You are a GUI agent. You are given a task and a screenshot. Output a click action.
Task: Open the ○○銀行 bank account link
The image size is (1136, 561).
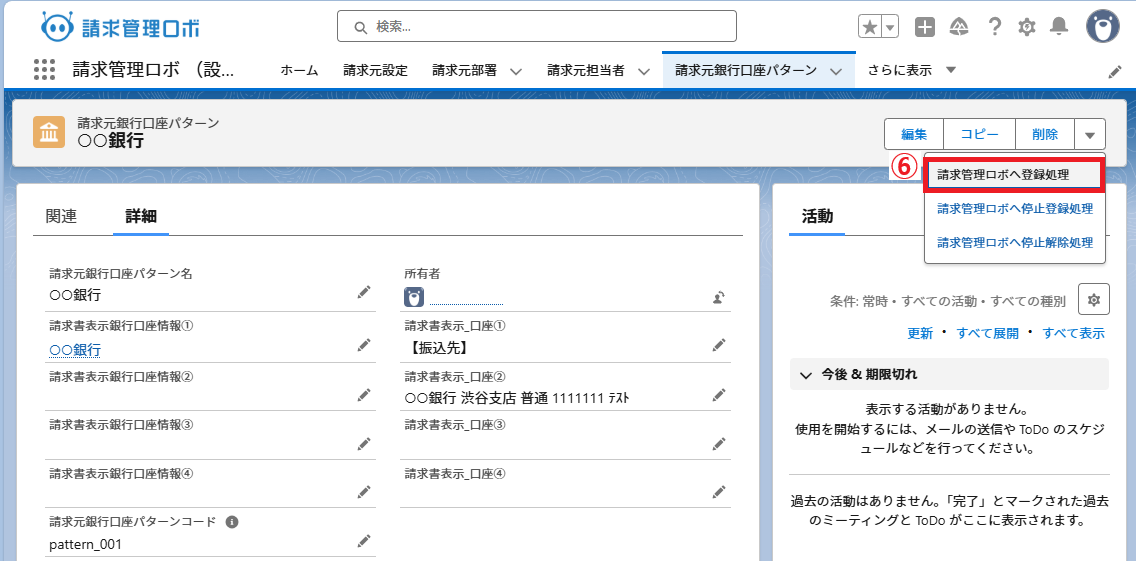75,350
